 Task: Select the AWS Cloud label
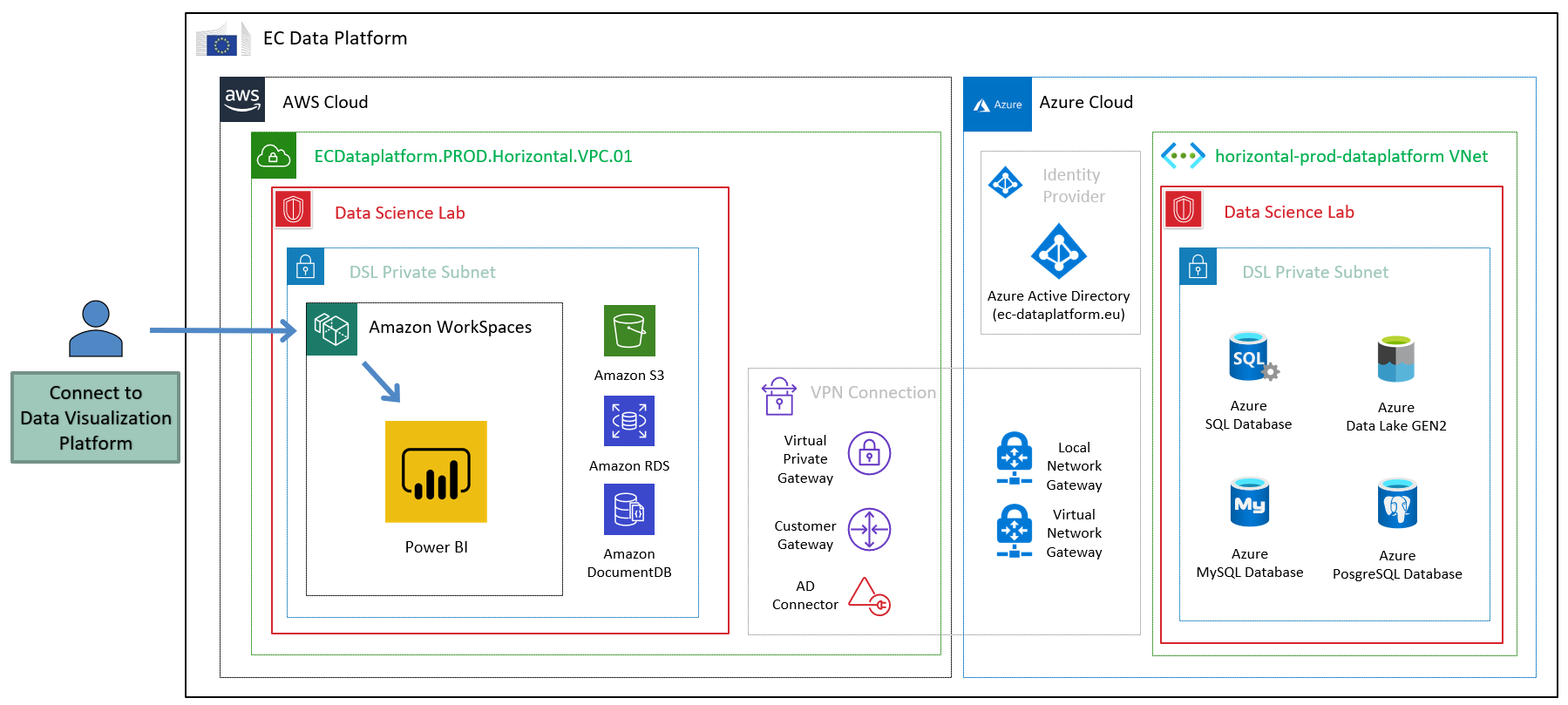[325, 102]
